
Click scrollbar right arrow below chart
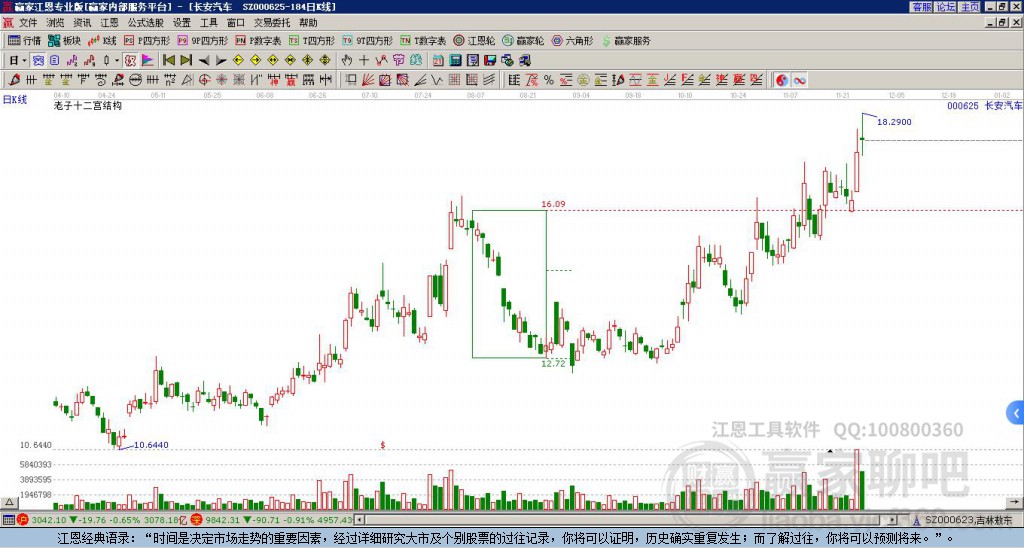[893, 520]
